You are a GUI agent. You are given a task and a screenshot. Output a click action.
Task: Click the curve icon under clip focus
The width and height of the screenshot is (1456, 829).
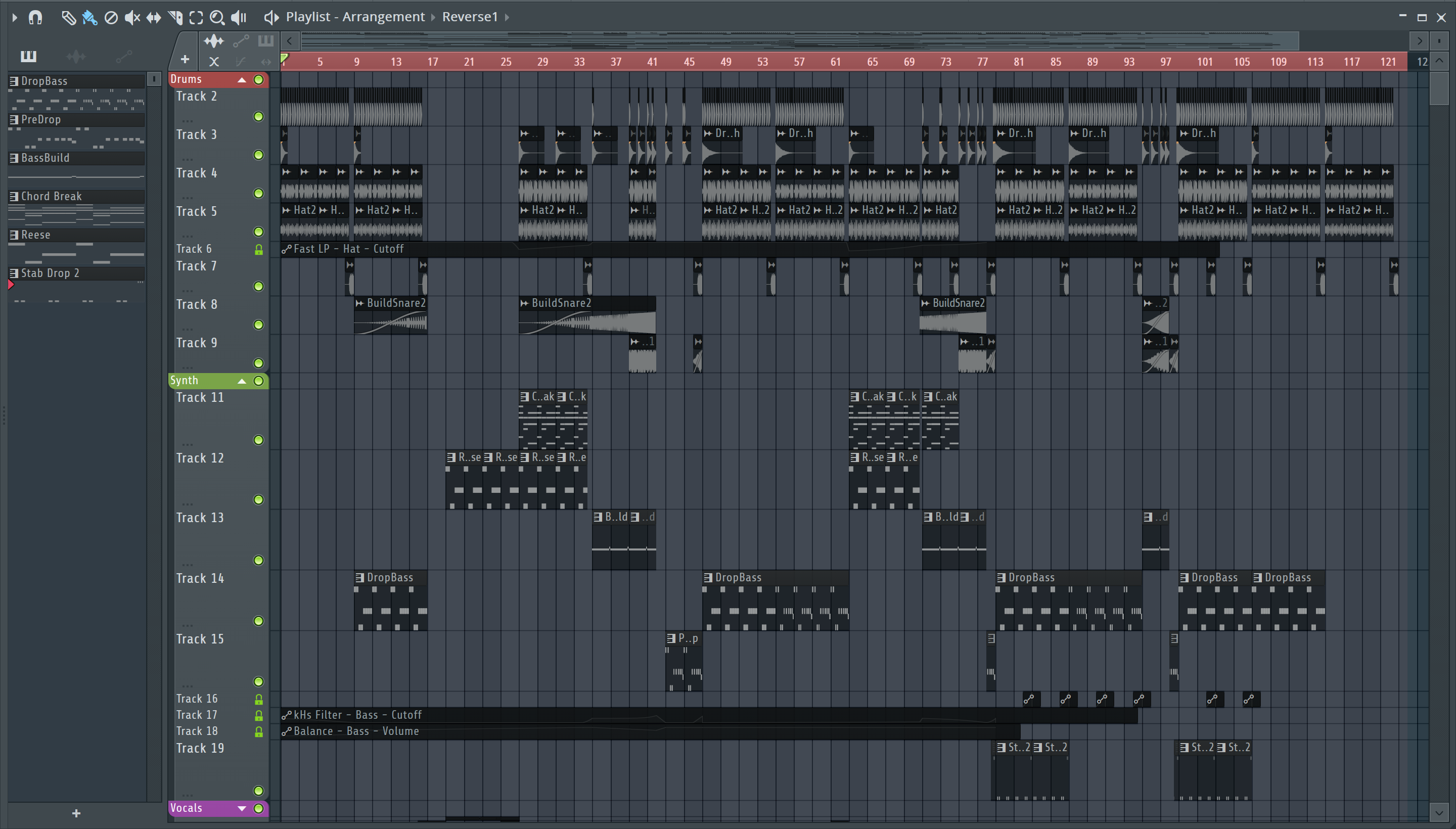coord(241,61)
